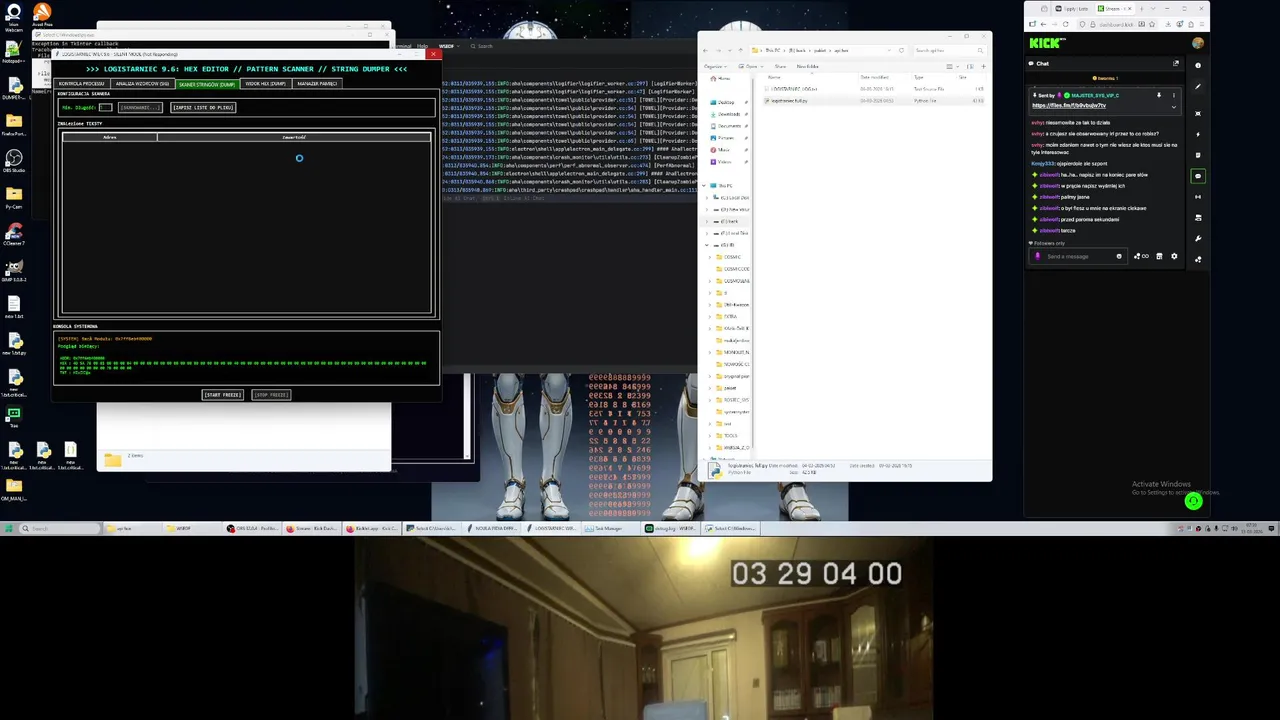
Task: Pop out the Kick chat window
Action: point(1176,63)
